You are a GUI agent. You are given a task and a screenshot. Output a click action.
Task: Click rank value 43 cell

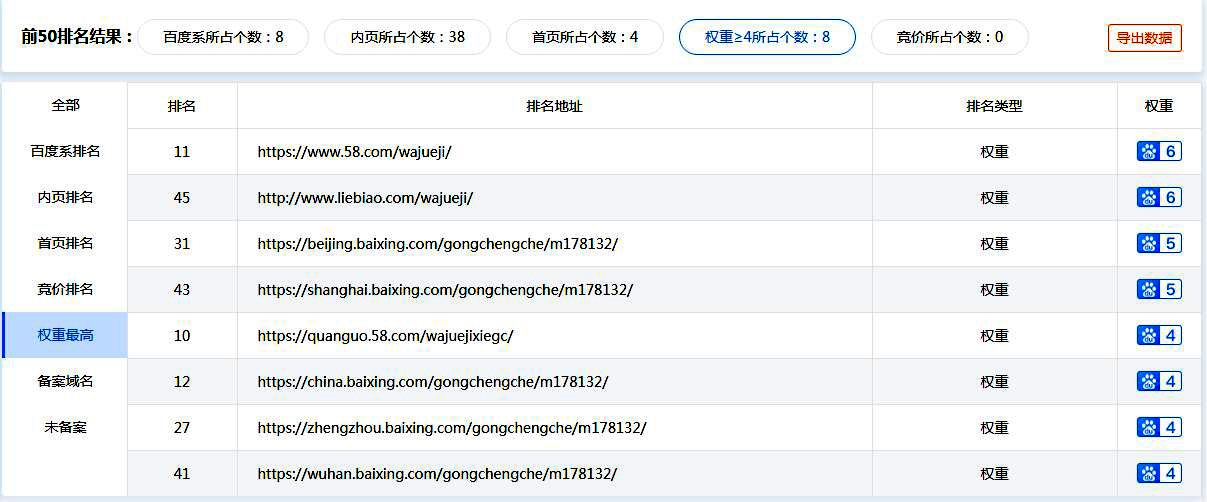point(182,290)
